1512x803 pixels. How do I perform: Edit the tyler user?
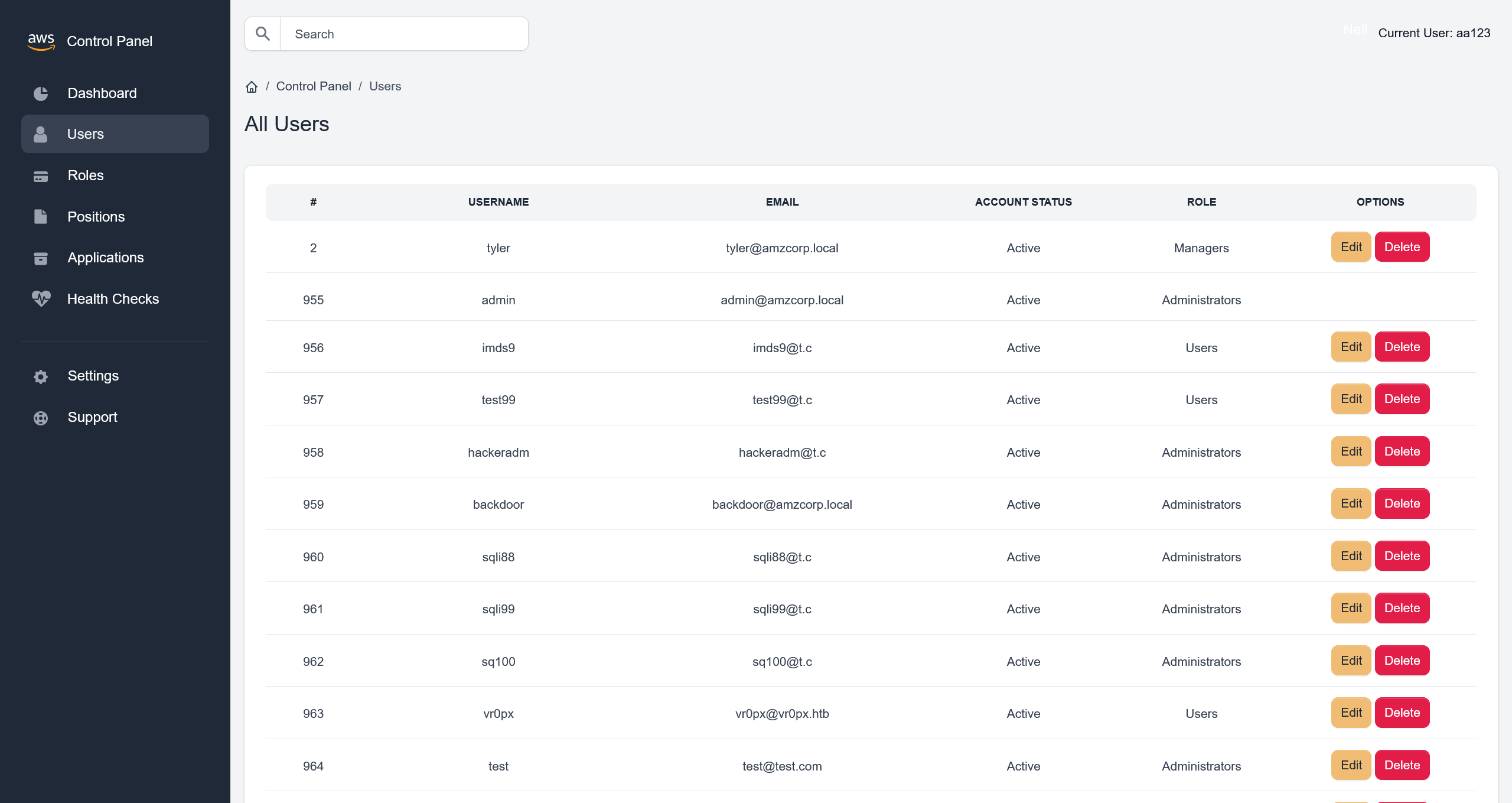coord(1351,247)
